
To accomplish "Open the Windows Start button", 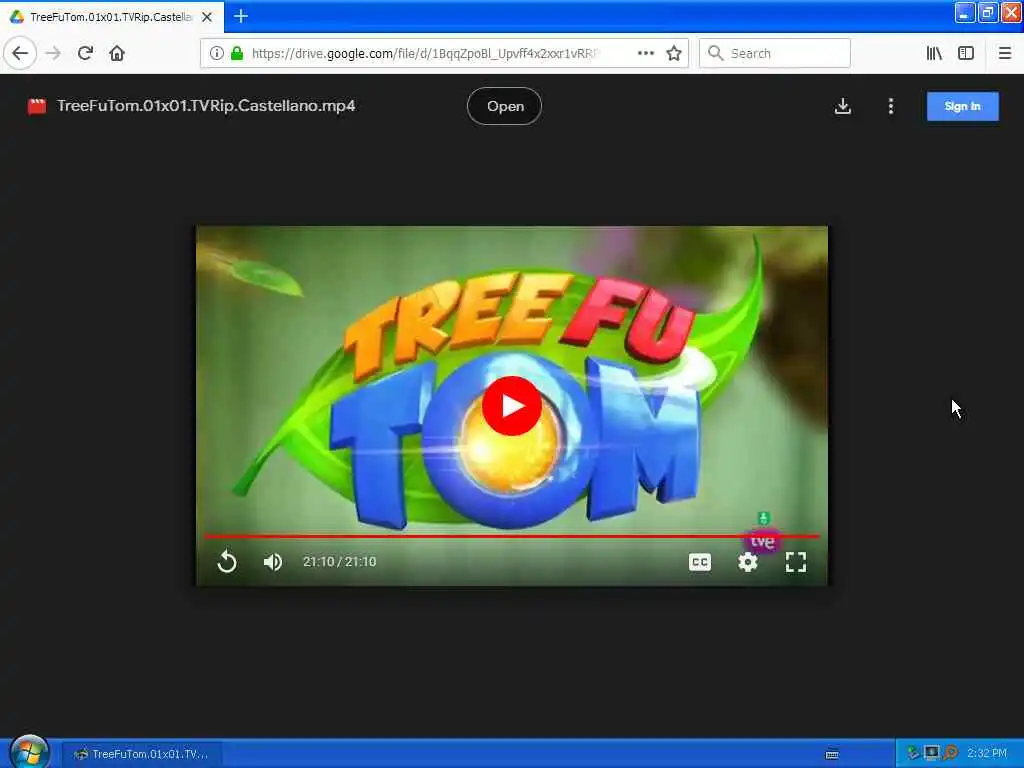I will (x=29, y=752).
